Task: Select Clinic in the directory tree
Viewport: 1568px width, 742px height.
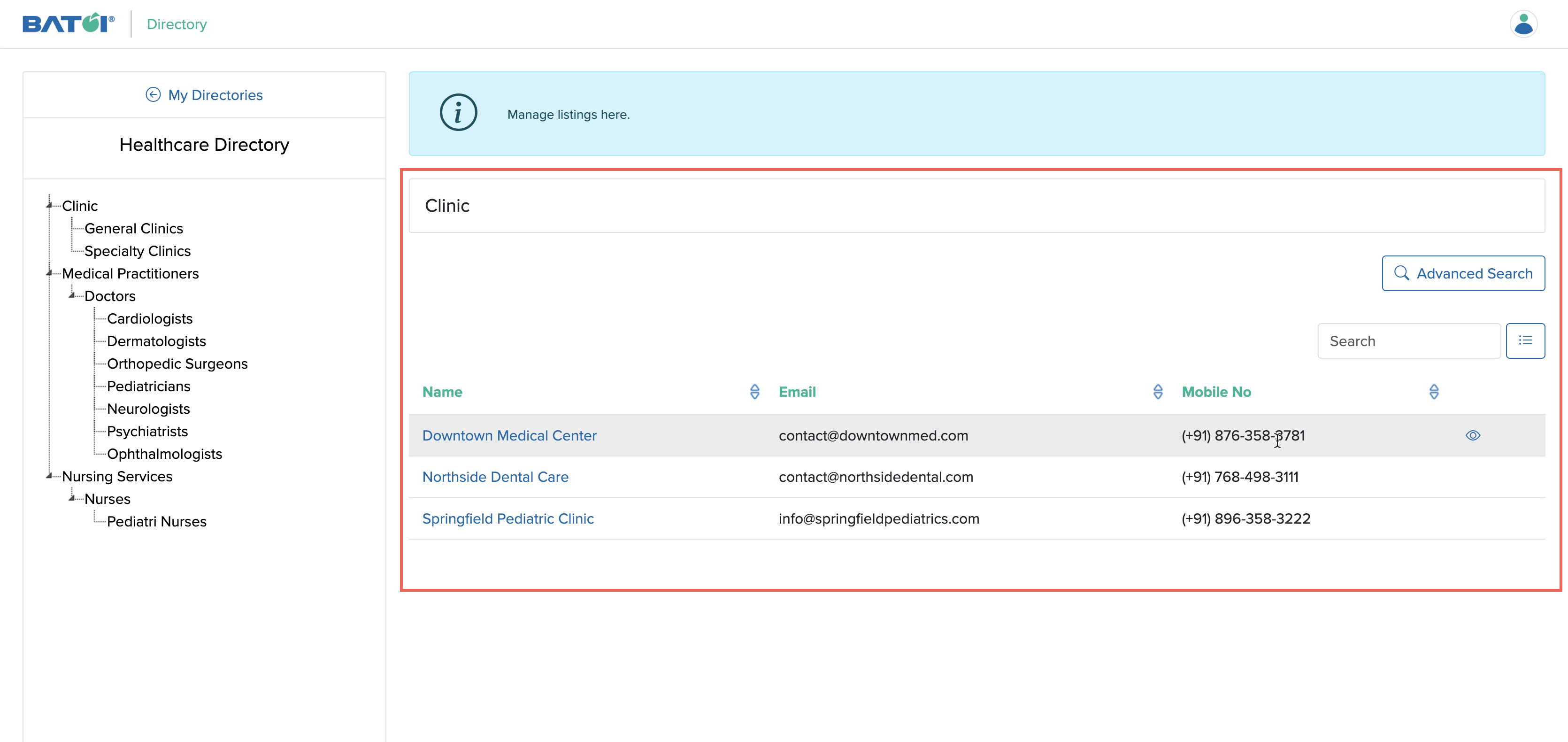Action: [80, 206]
